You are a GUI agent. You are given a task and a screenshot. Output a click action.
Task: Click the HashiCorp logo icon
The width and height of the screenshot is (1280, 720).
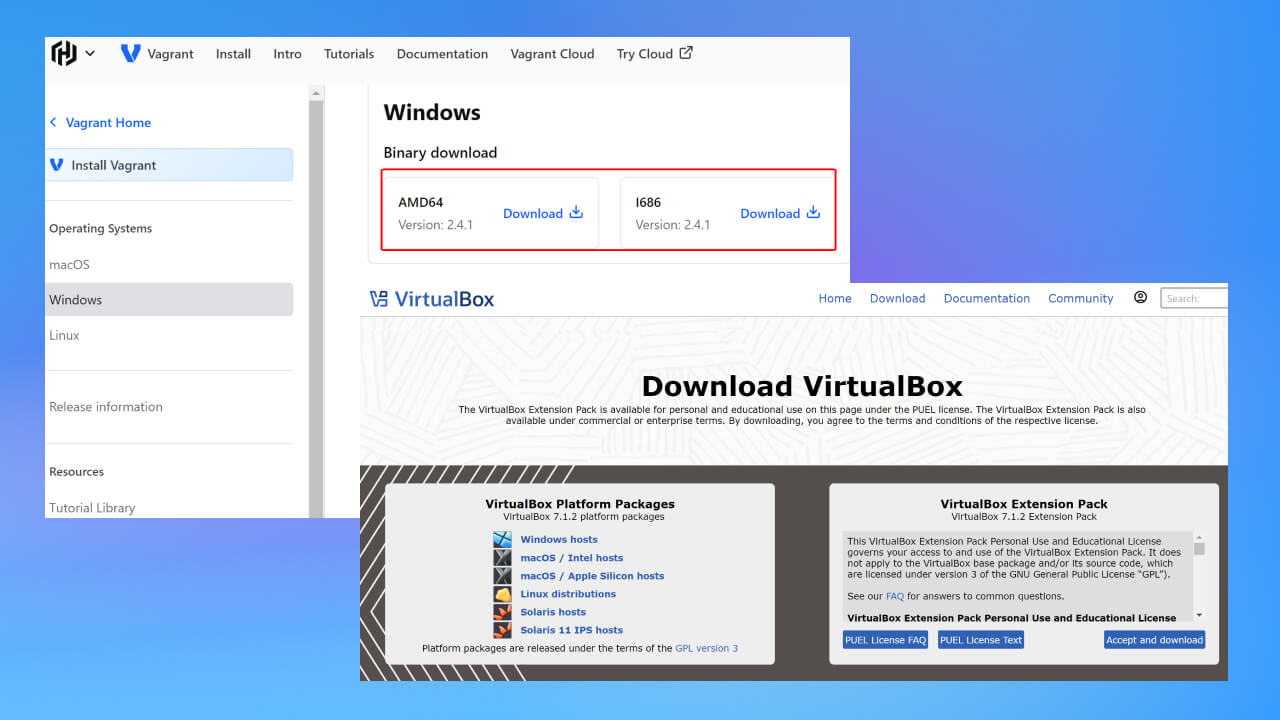64,53
